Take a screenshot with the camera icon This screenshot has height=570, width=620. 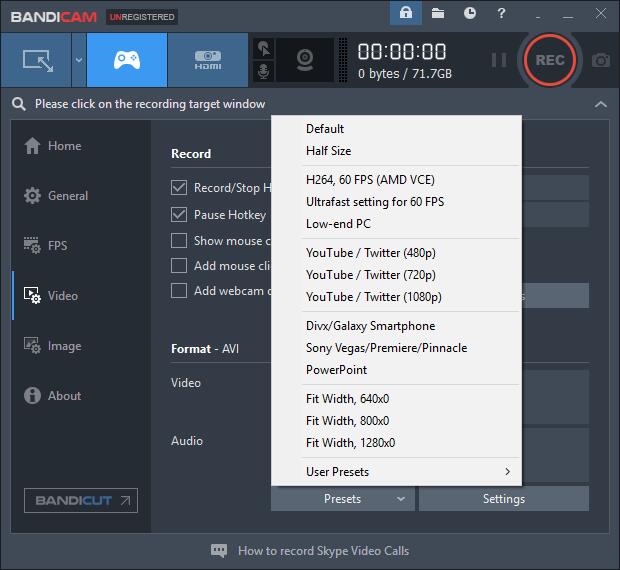601,60
